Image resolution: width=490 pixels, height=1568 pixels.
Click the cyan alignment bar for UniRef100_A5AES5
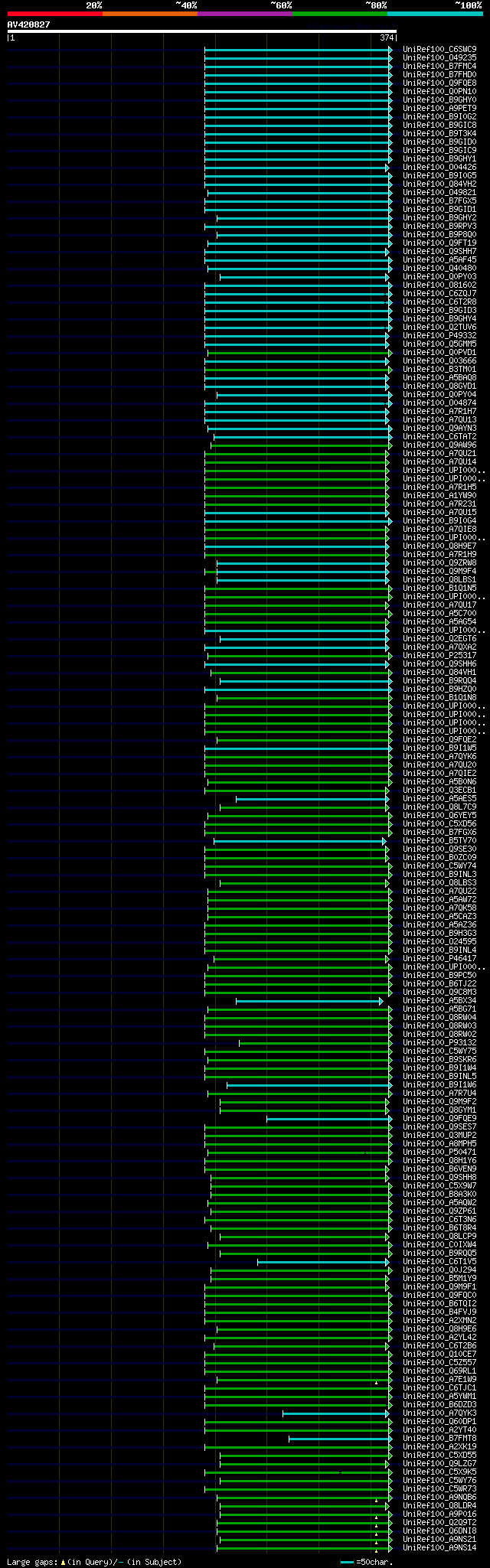click(312, 798)
